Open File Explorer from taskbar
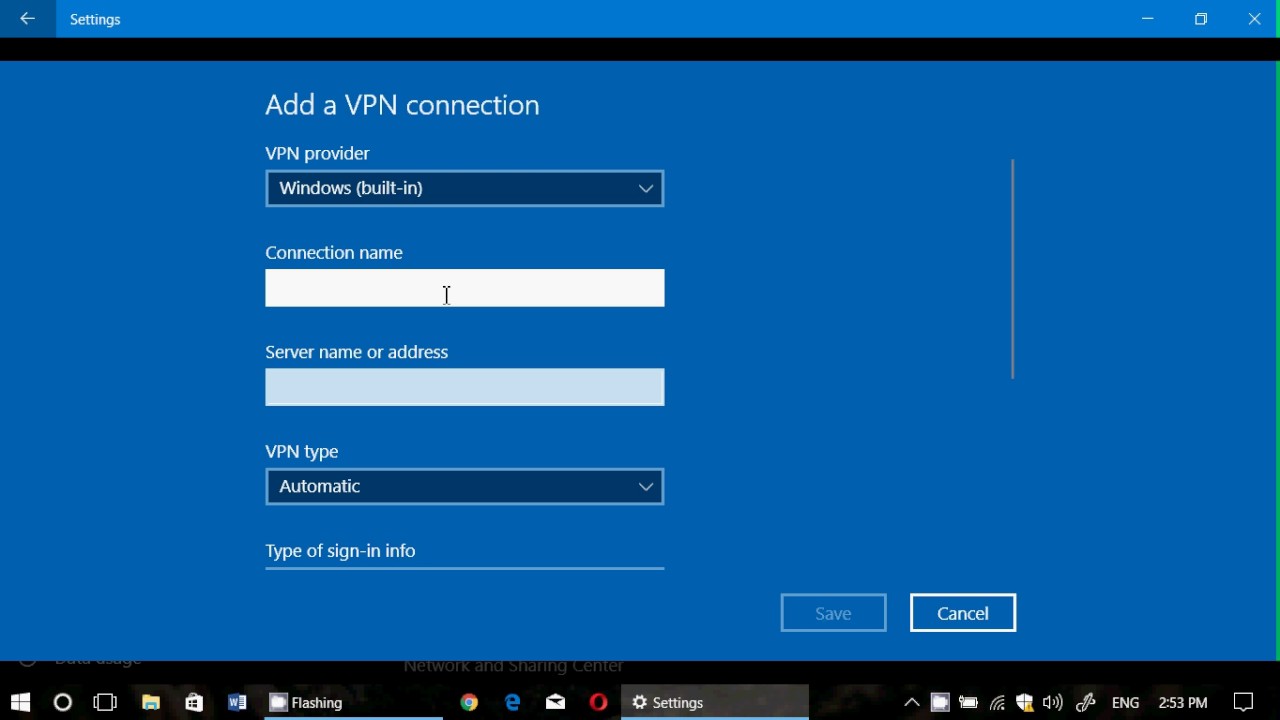Screen dimensions: 1280x720 (x=151, y=703)
